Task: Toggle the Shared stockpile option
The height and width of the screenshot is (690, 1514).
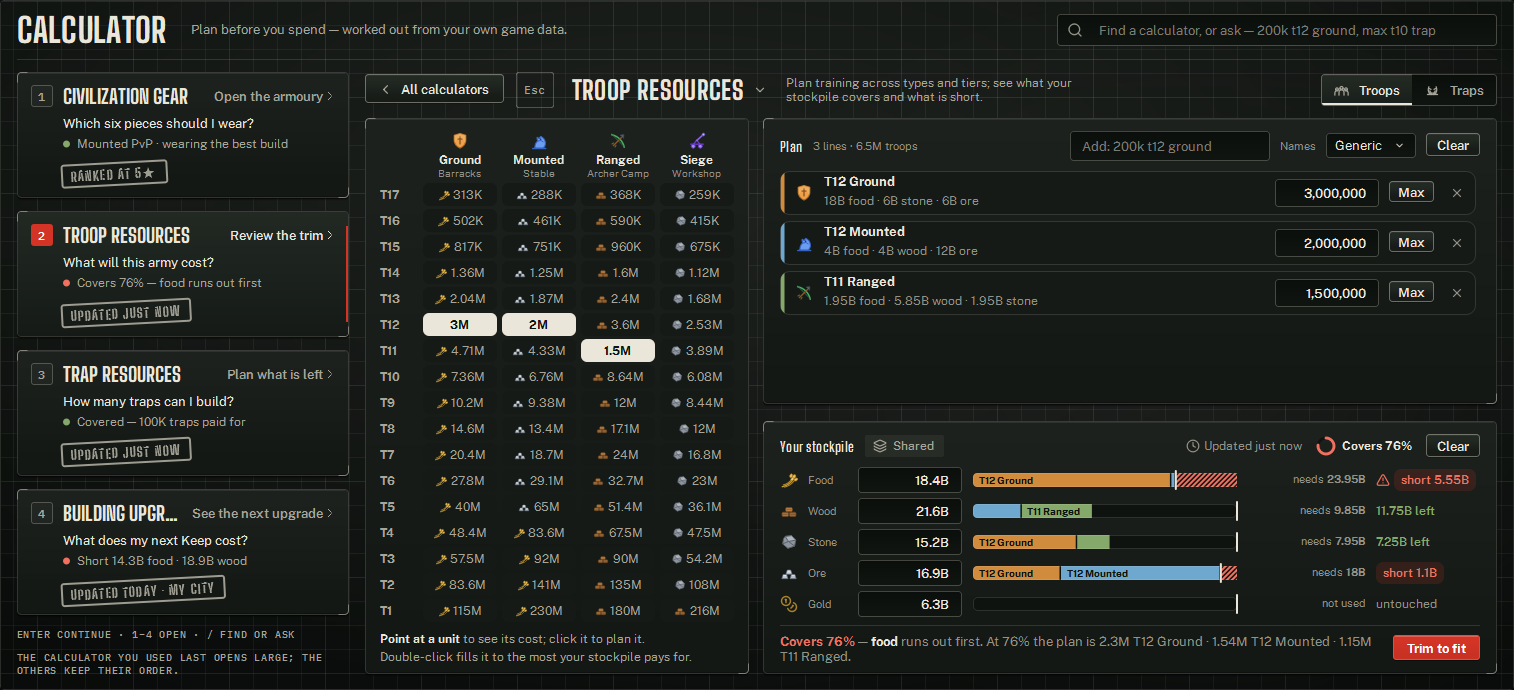Action: (904, 446)
